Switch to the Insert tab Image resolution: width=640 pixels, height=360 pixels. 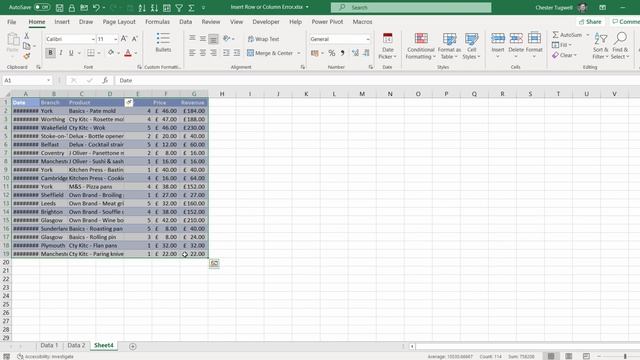point(62,22)
